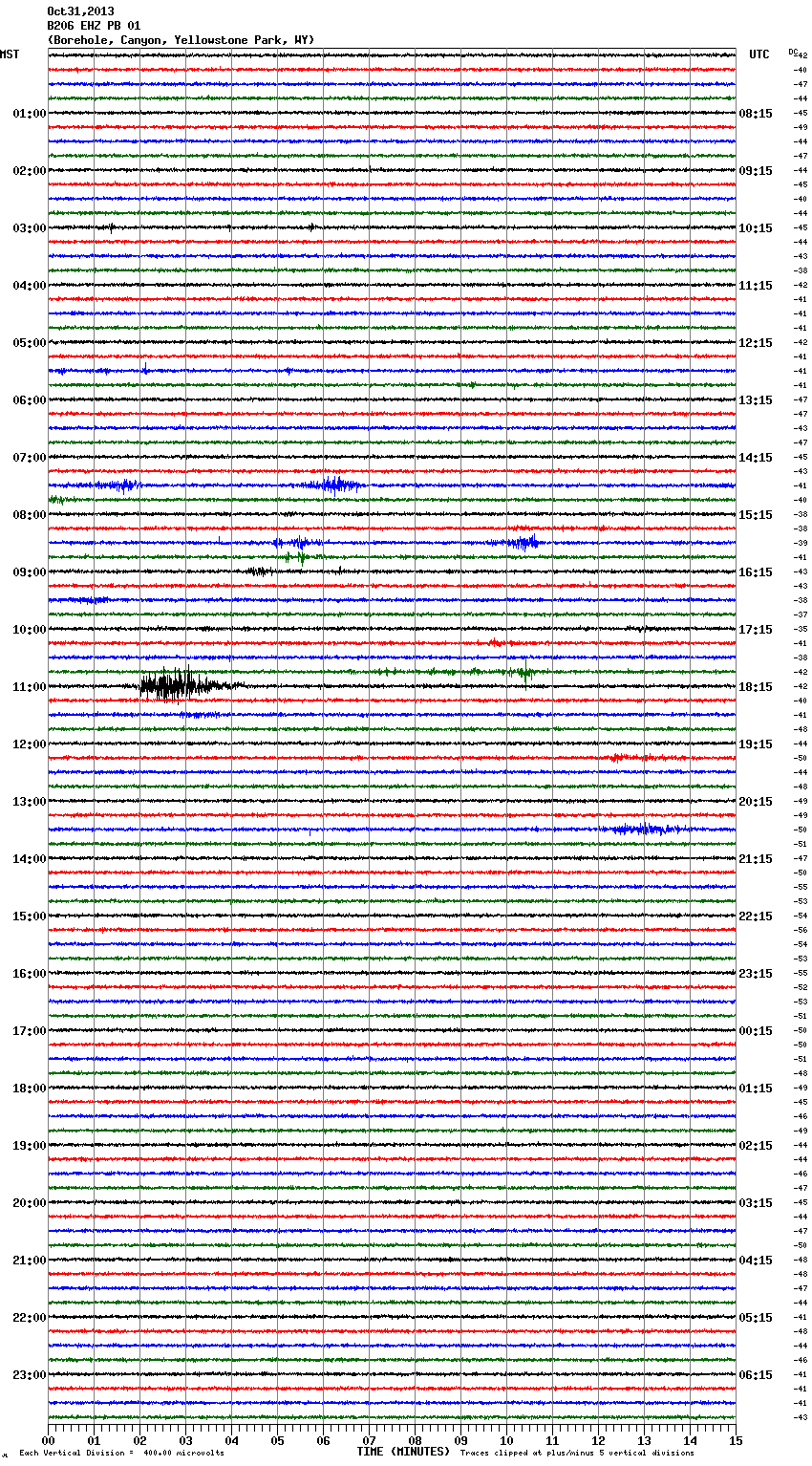
Task: Click the 18:15 UTC time label
Action: point(756,687)
